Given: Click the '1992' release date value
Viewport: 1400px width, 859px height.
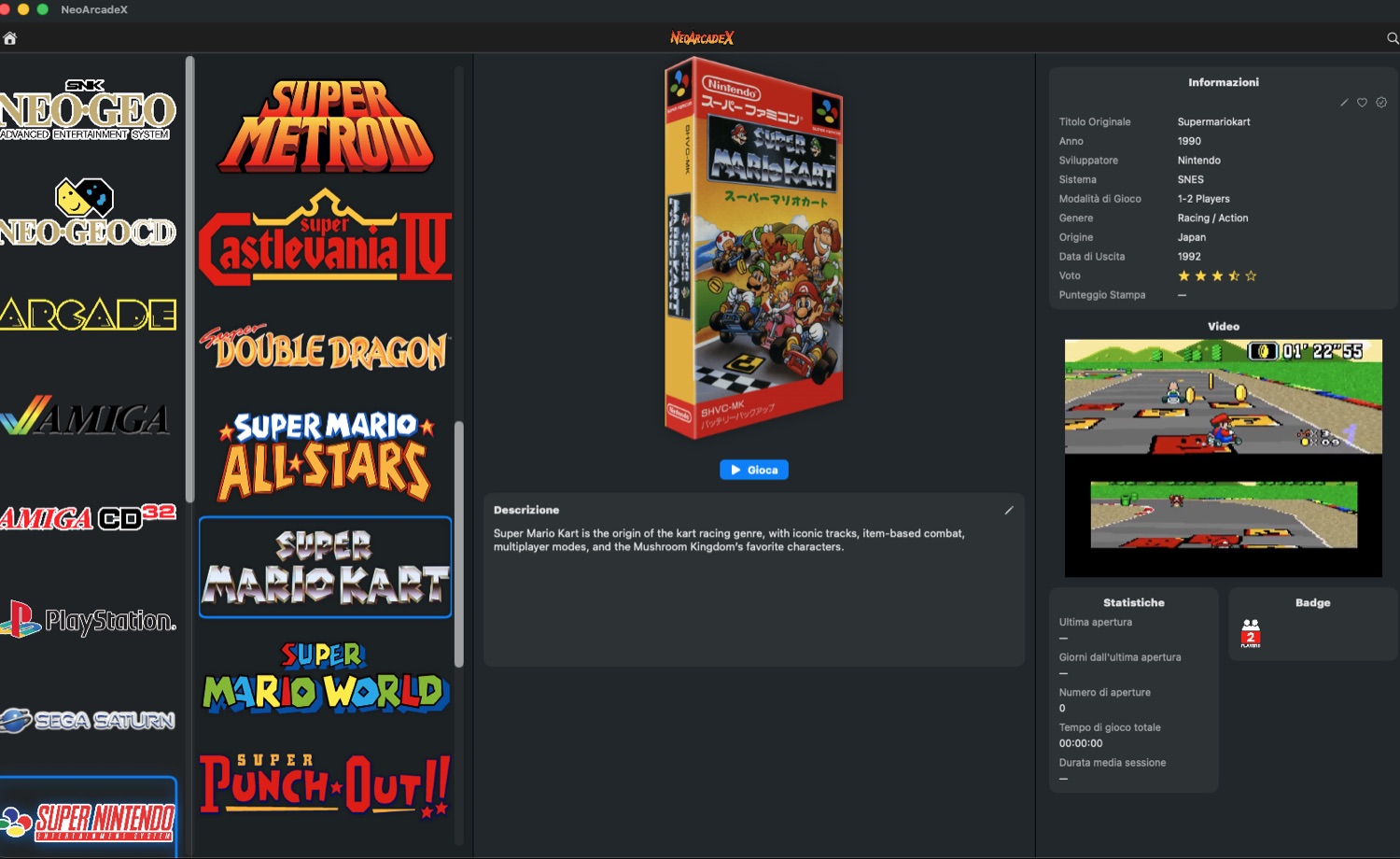Looking at the screenshot, I should coord(1189,256).
